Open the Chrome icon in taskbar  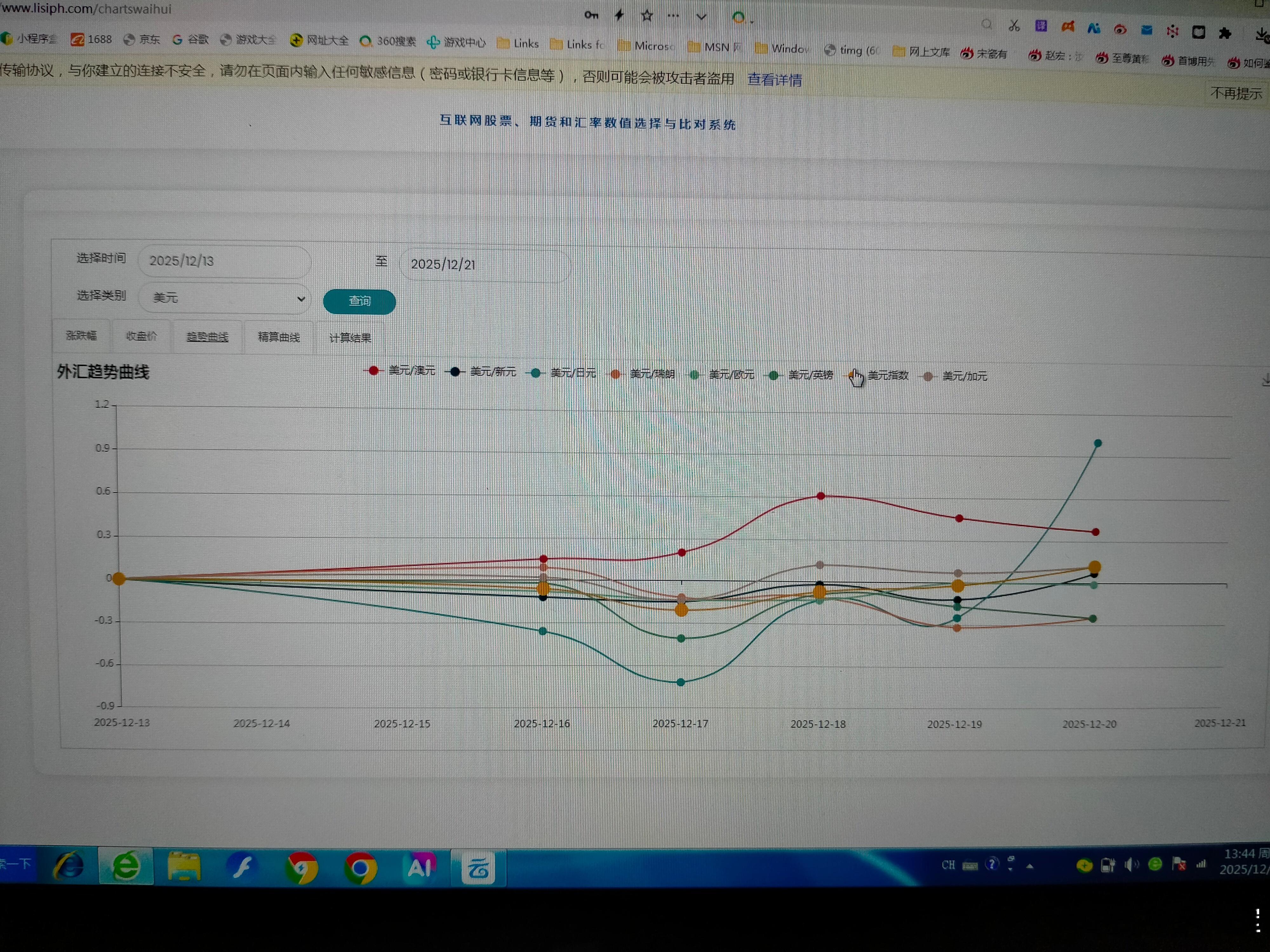(x=361, y=868)
